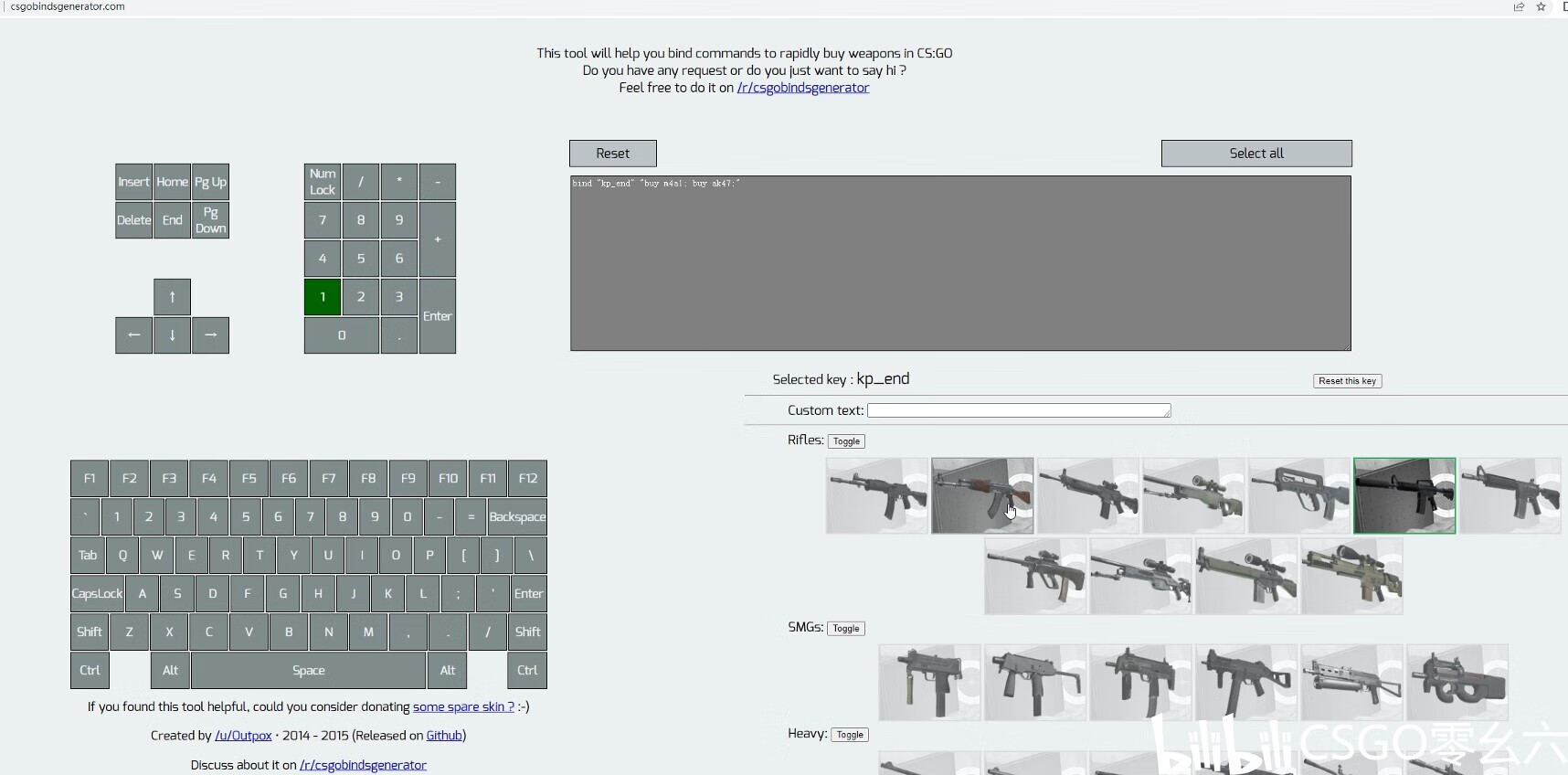Select the Pg Down key
Viewport: 1568px width, 775px height.
point(210,220)
